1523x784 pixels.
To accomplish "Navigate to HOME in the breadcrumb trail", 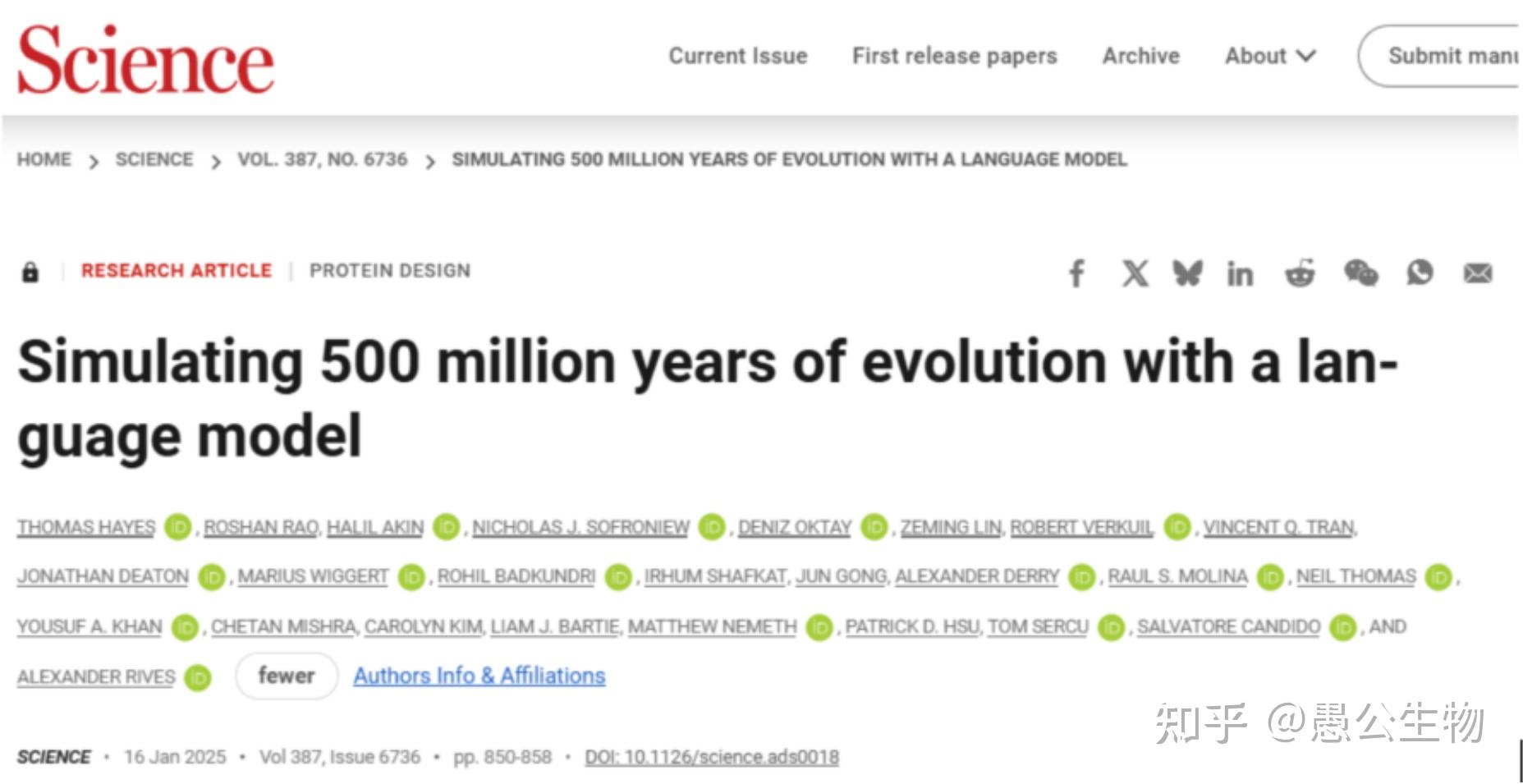I will [44, 159].
